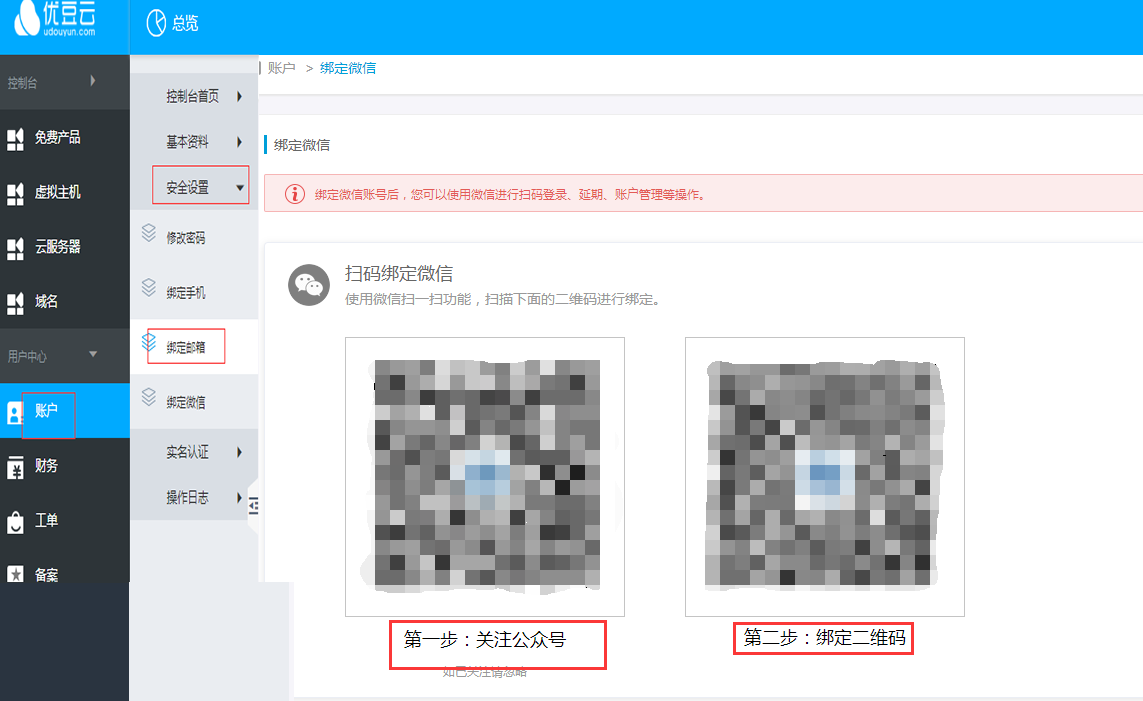
Task: Open 云服务器 in the left sidebar
Action: [x=58, y=247]
